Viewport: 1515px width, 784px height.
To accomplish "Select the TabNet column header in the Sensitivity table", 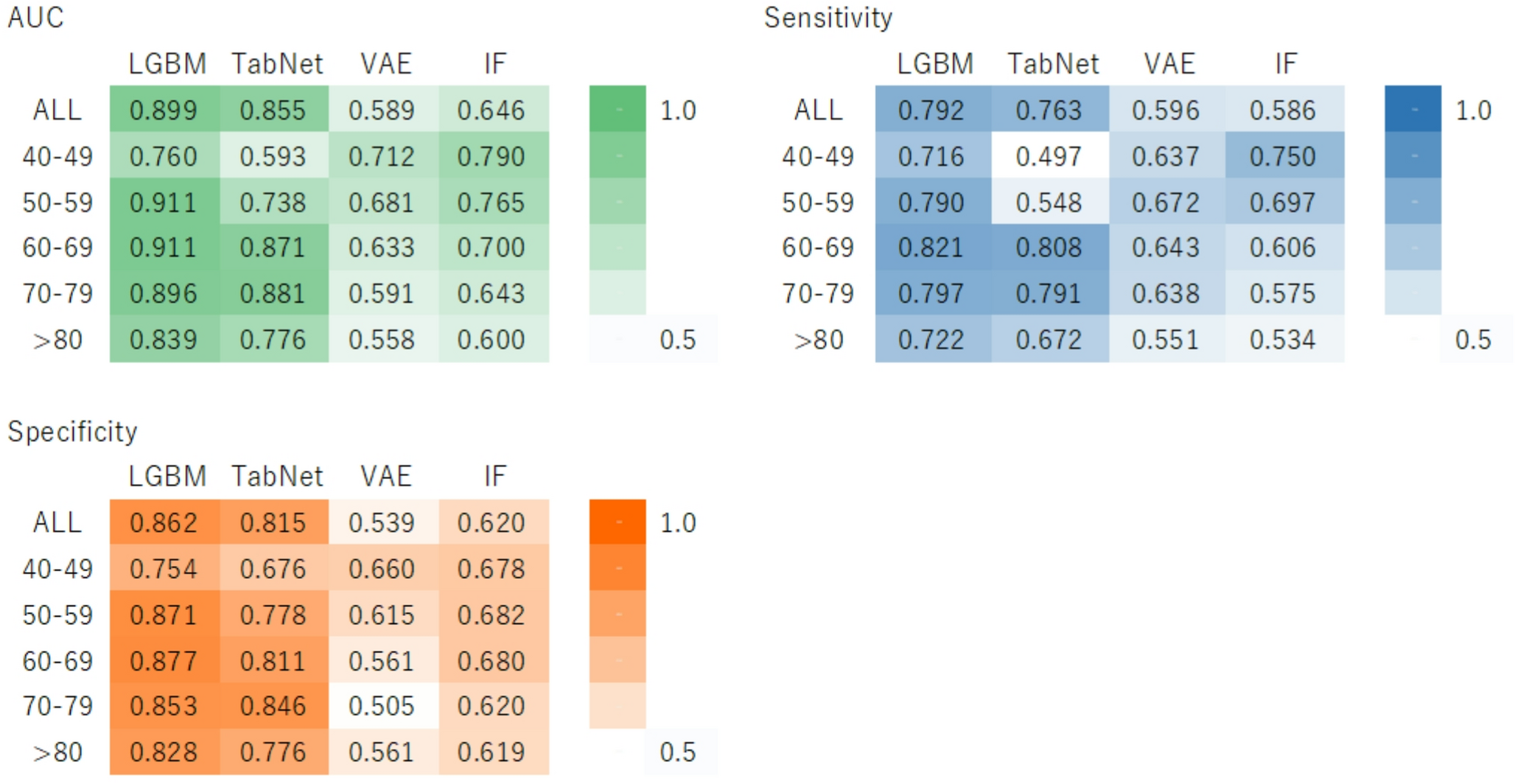I will pyautogui.click(x=1053, y=64).
